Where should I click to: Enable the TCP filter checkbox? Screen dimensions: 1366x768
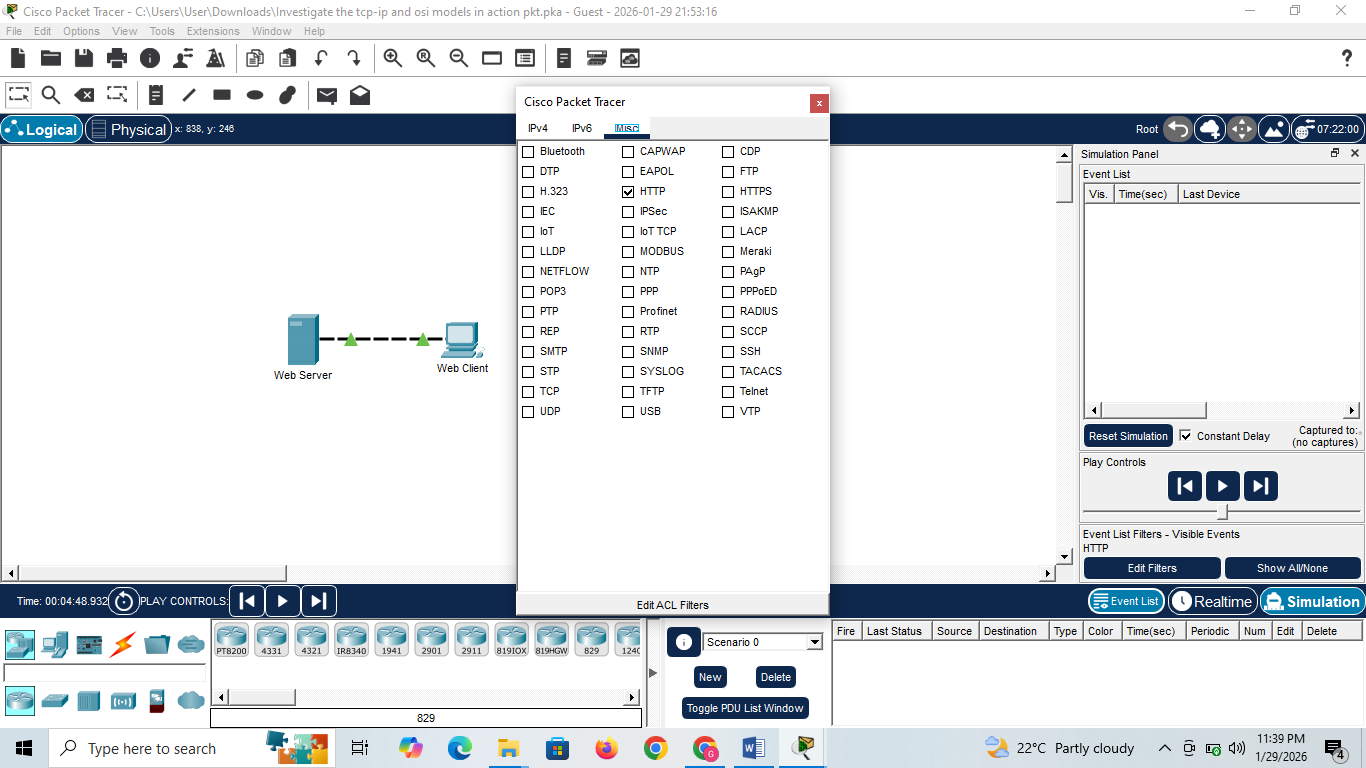[x=528, y=391]
